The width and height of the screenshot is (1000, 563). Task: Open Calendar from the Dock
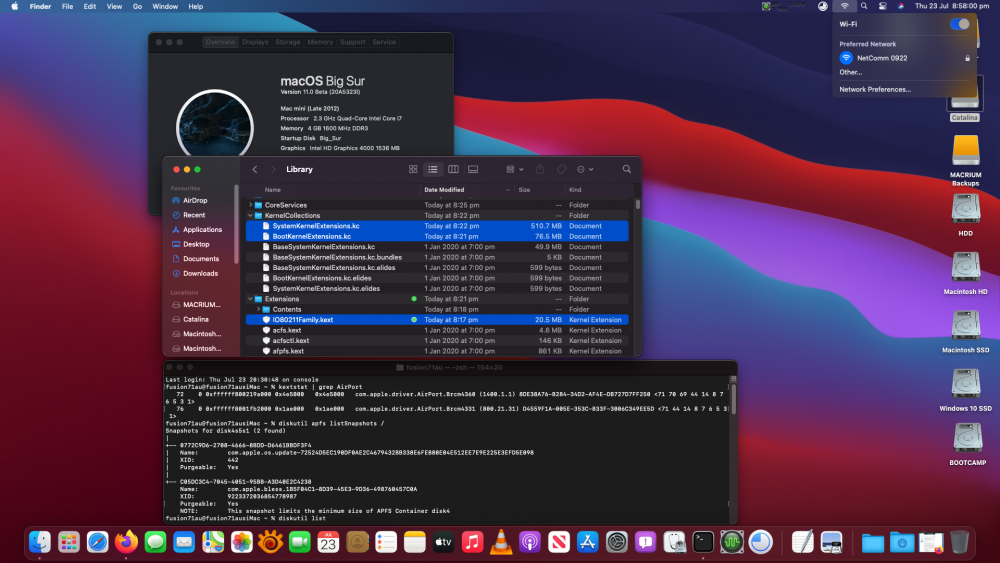(328, 542)
